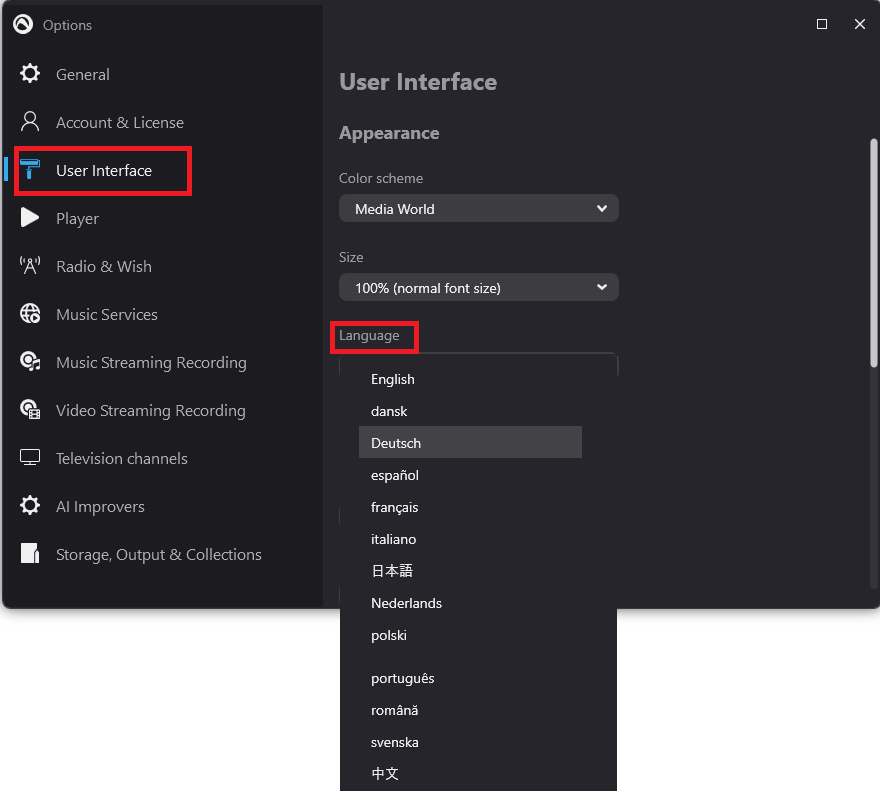
Task: Open the Music Services section
Action: click(106, 314)
